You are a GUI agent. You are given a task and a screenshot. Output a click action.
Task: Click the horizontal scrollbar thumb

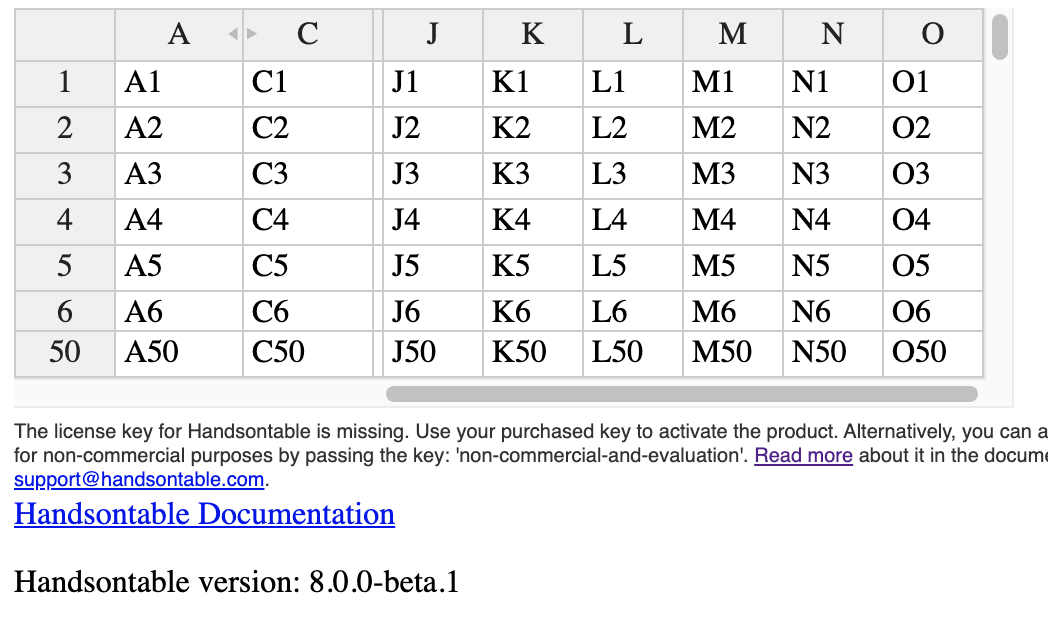coord(680,394)
